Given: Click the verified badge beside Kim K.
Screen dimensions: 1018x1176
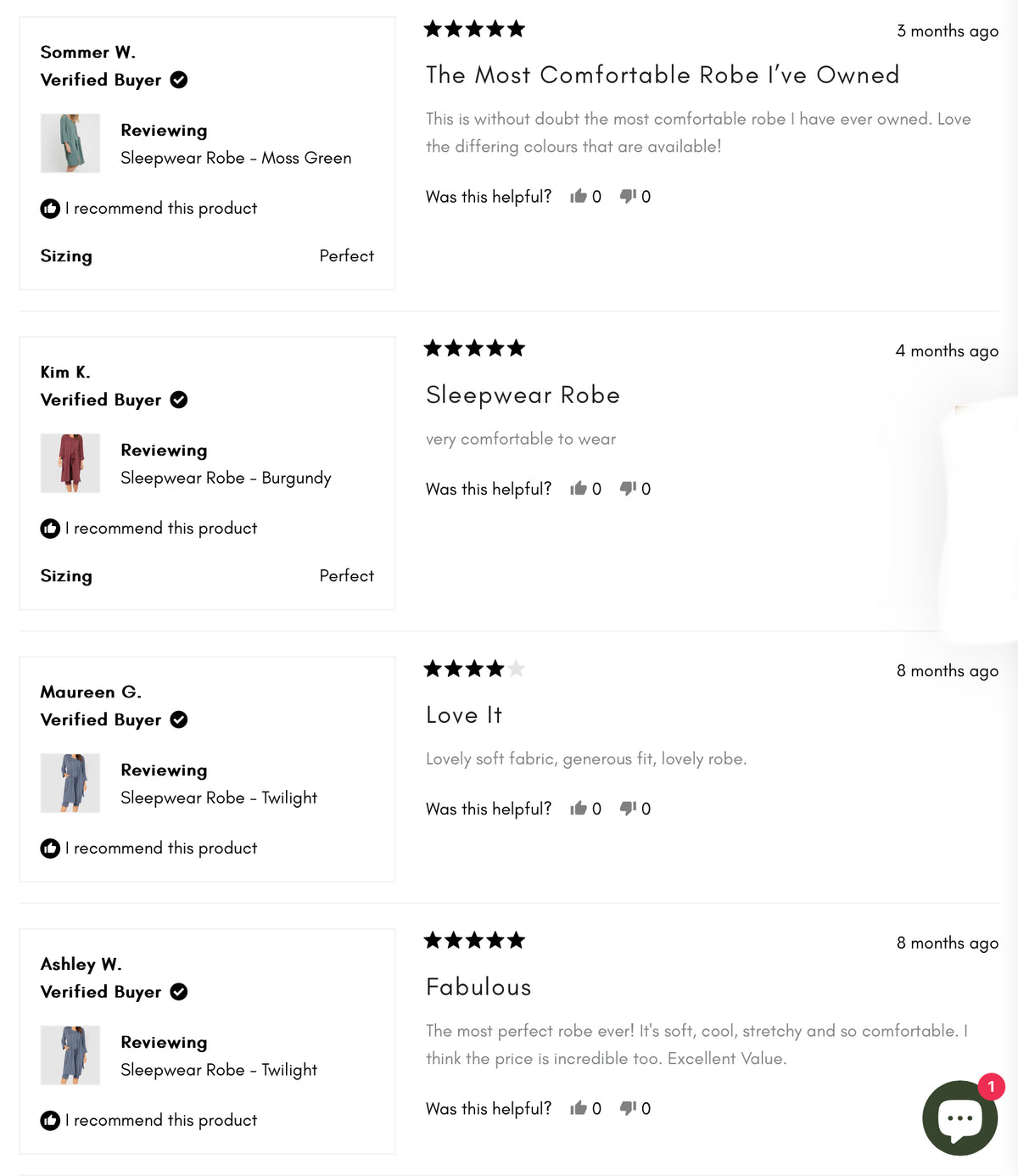Looking at the screenshot, I should (179, 400).
